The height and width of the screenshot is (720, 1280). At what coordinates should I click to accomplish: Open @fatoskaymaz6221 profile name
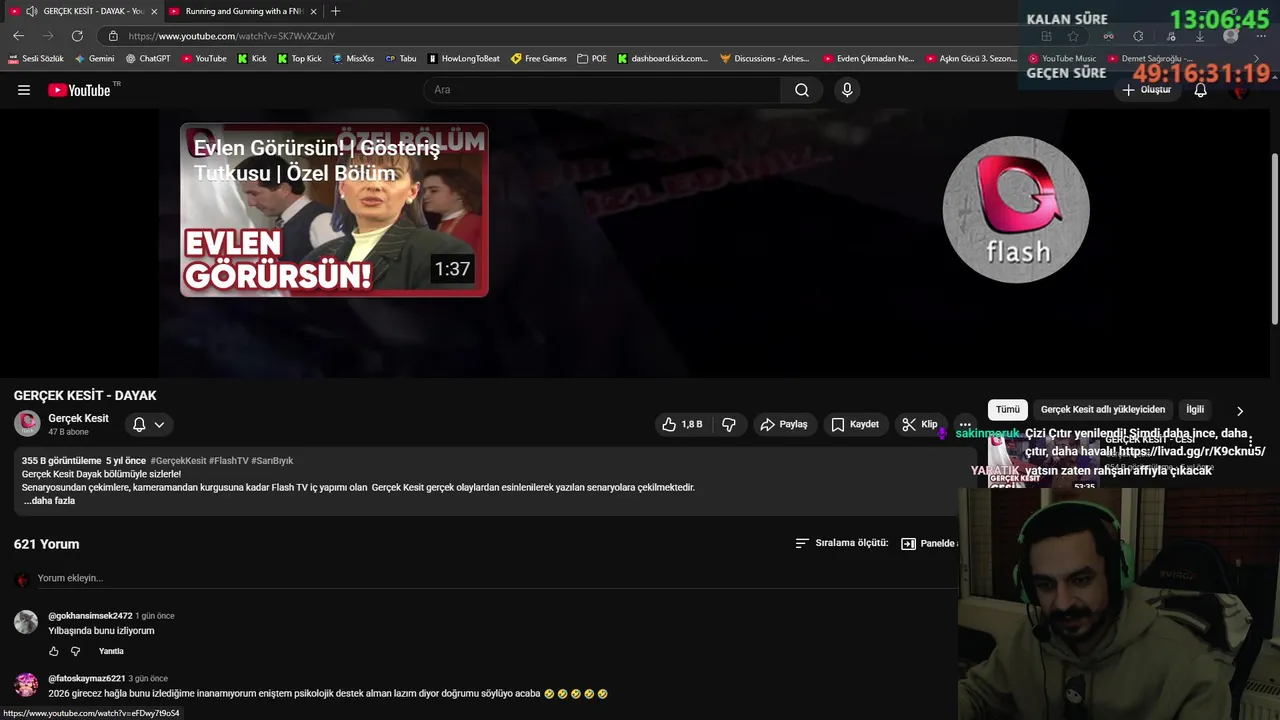(87, 679)
